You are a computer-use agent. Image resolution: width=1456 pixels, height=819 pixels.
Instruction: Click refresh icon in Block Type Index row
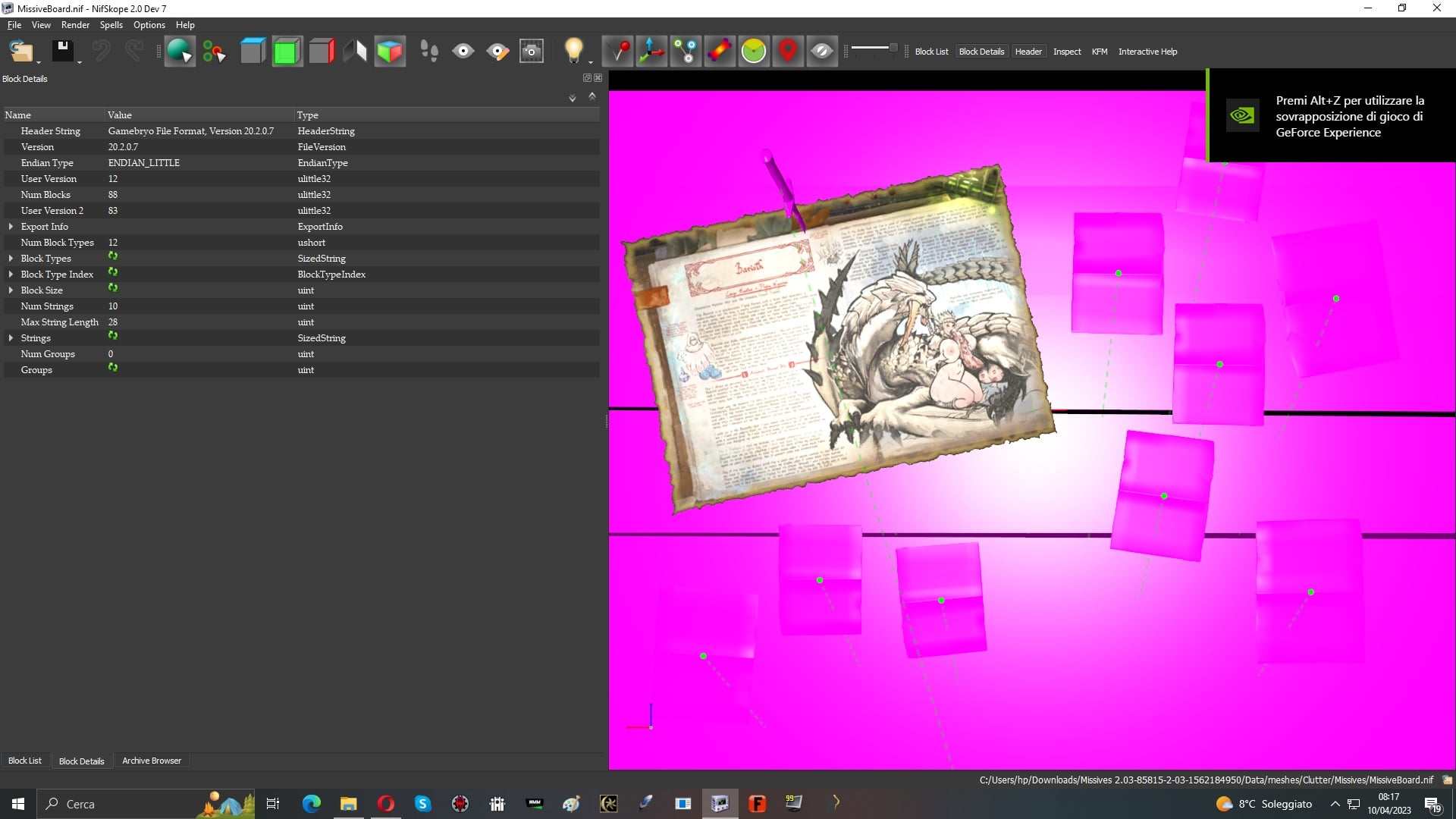[113, 272]
